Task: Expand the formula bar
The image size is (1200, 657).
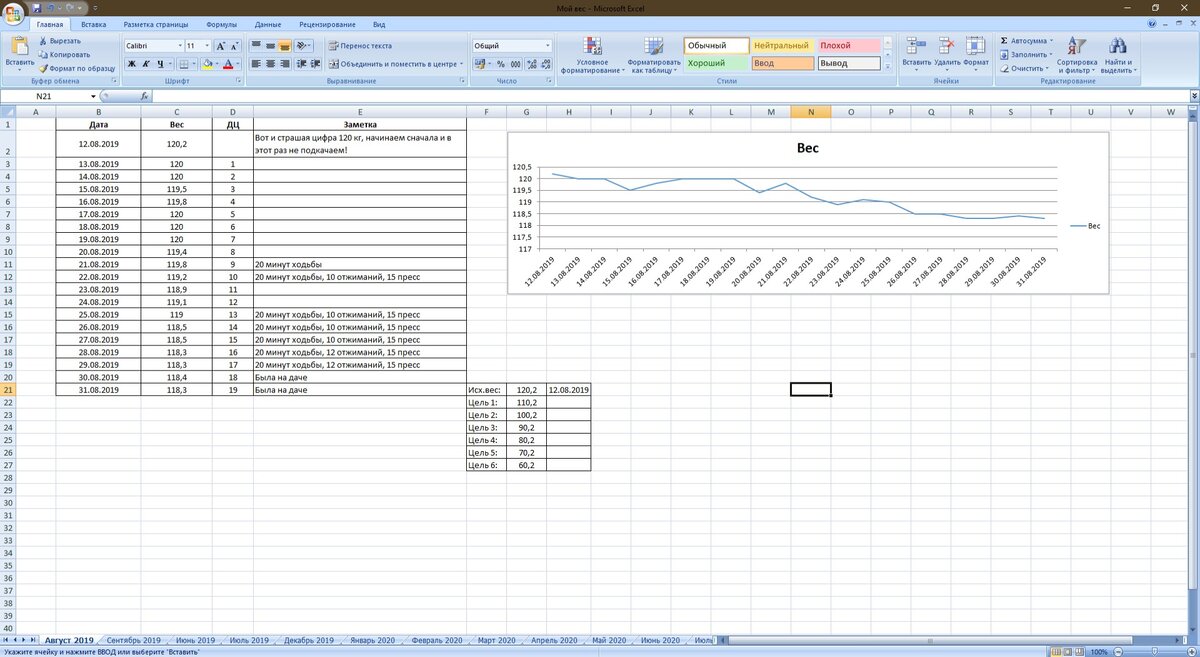Action: (x=1192, y=96)
